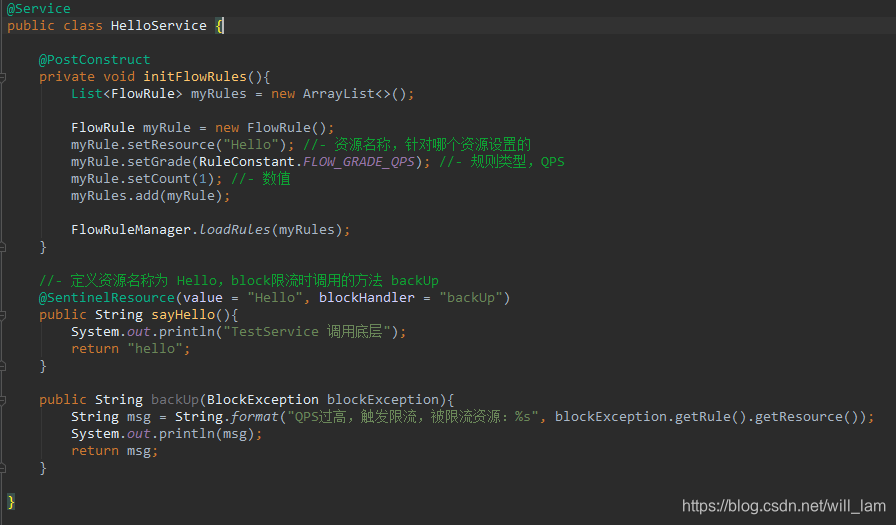This screenshot has width=896, height=525.
Task: Click the System.out.println(msg) statement
Action: point(166,434)
